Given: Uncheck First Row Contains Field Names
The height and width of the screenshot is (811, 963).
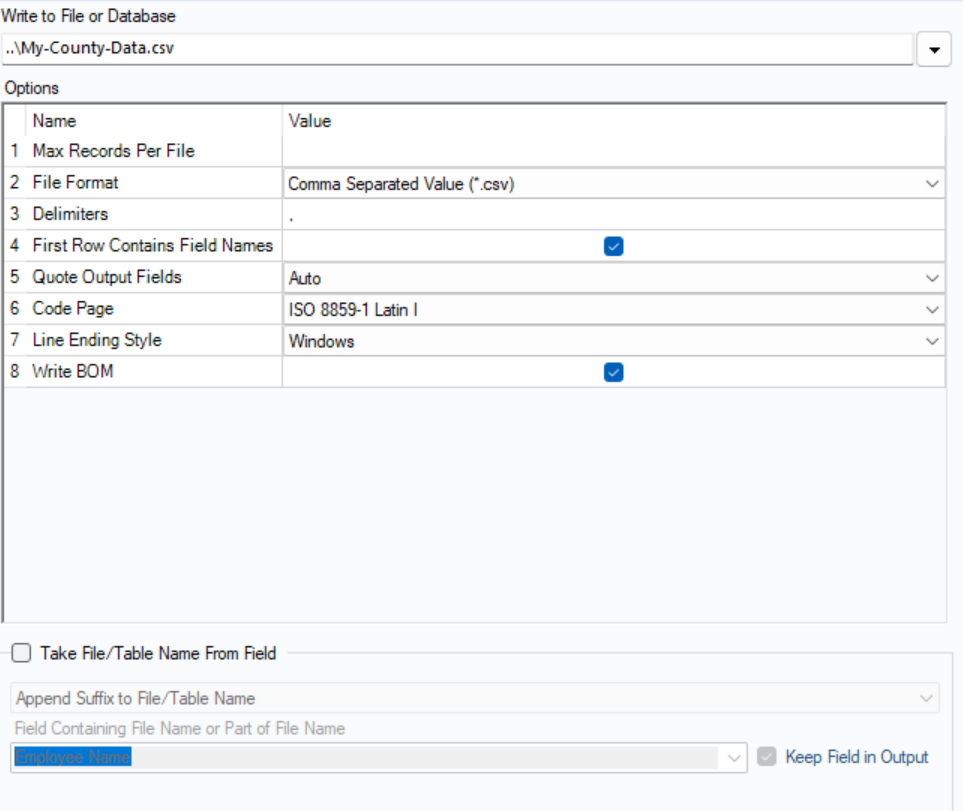Looking at the screenshot, I should pyautogui.click(x=613, y=246).
